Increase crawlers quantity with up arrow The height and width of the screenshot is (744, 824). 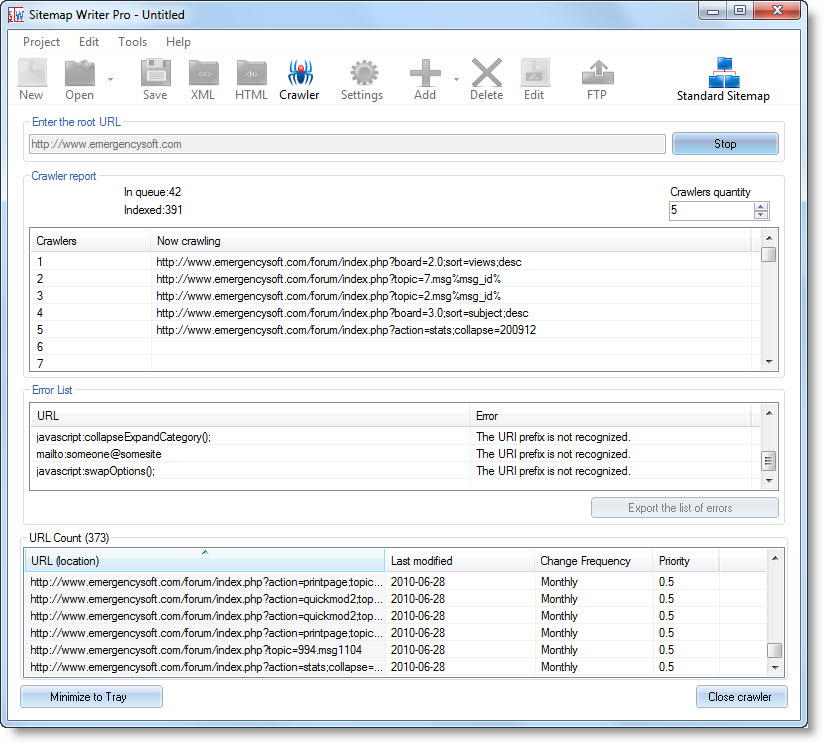pos(761,206)
